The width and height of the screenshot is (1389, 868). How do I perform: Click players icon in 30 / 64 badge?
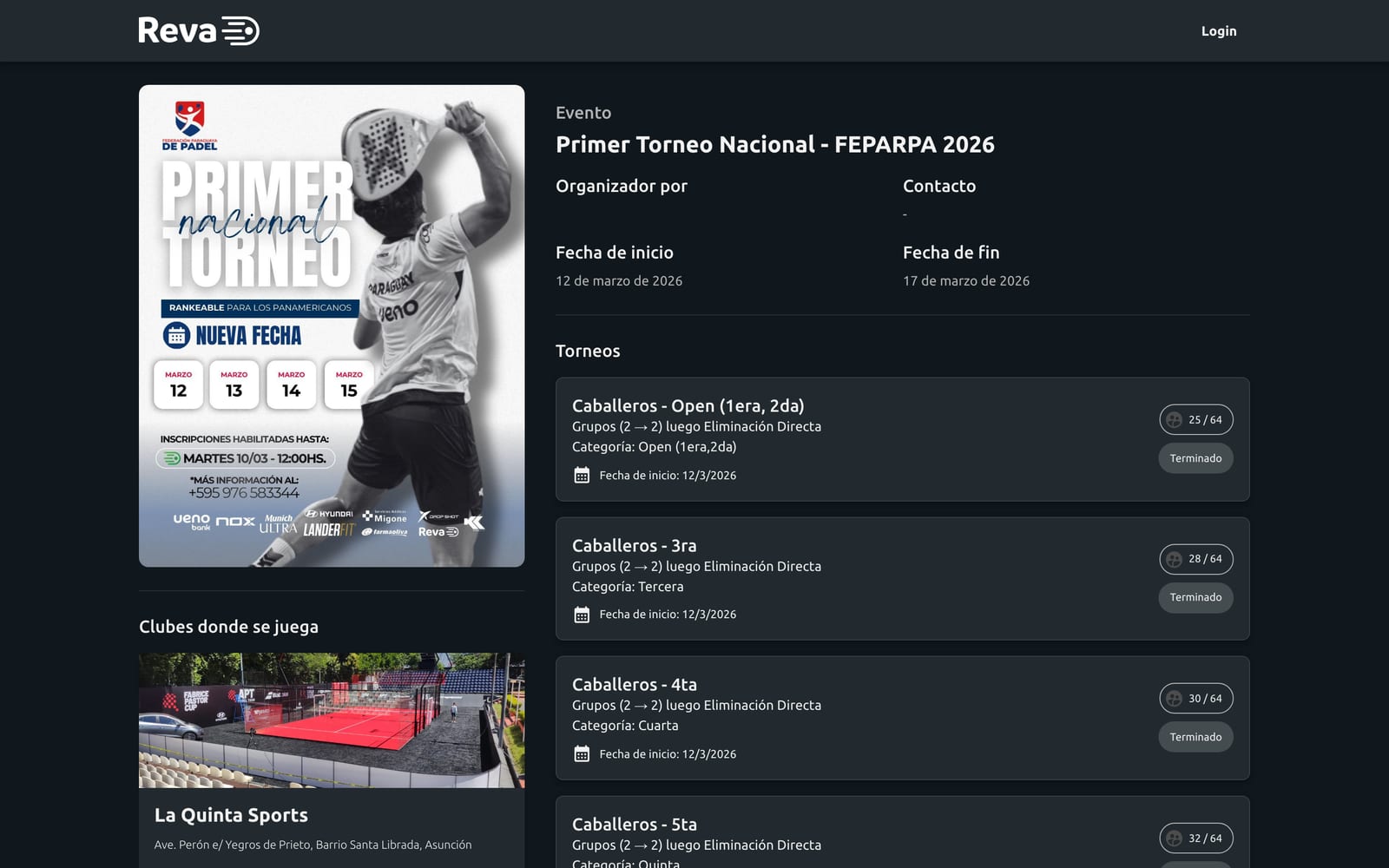[x=1174, y=699]
